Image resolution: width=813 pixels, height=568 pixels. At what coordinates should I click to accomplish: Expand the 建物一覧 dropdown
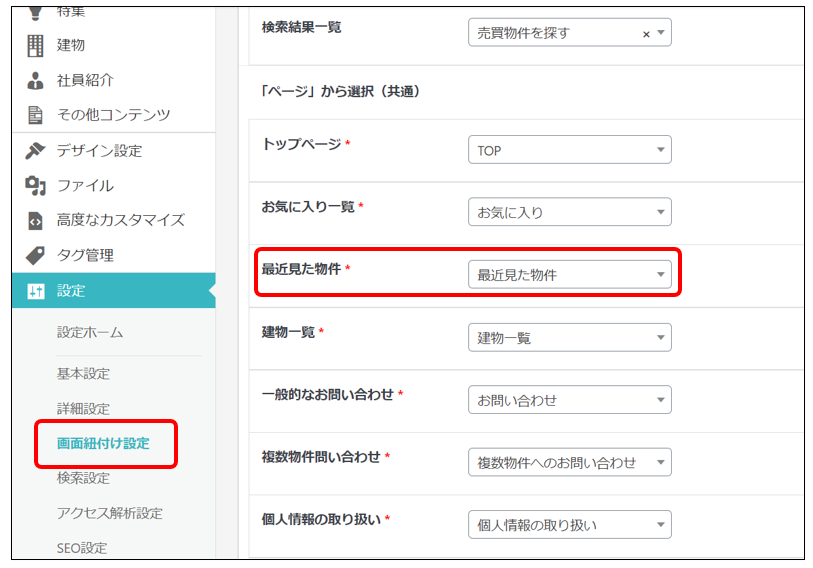click(569, 338)
